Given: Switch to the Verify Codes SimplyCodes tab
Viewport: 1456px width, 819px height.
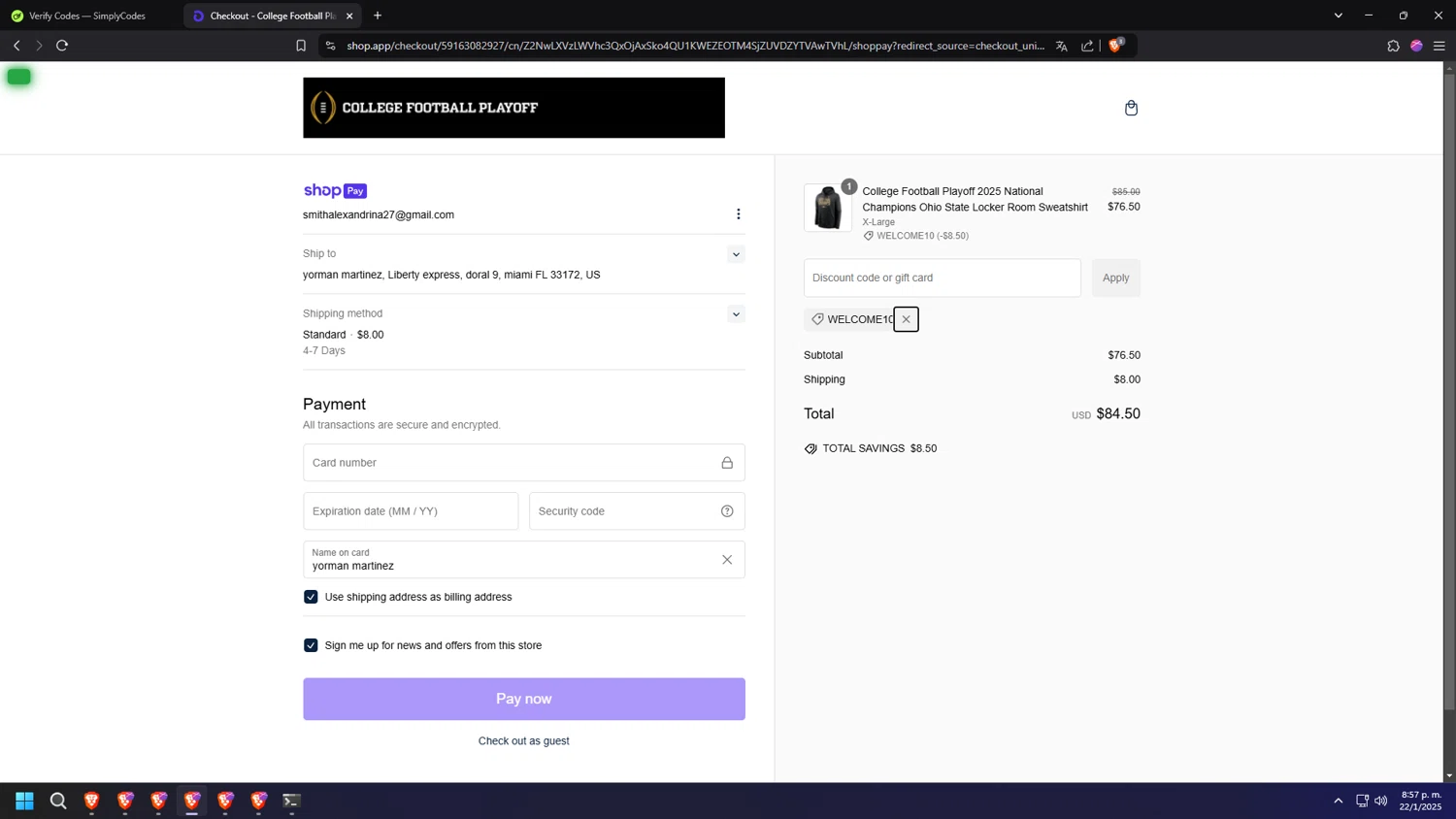Looking at the screenshot, I should click(x=87, y=16).
